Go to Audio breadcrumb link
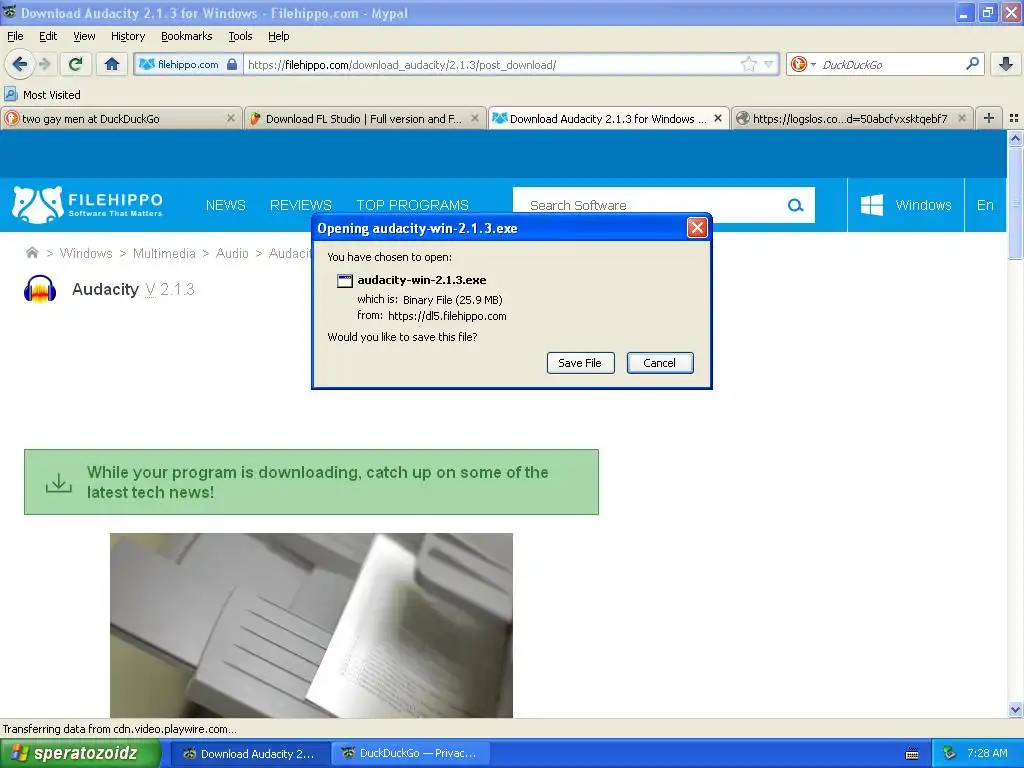Screen dimensions: 1024x768 [232, 253]
